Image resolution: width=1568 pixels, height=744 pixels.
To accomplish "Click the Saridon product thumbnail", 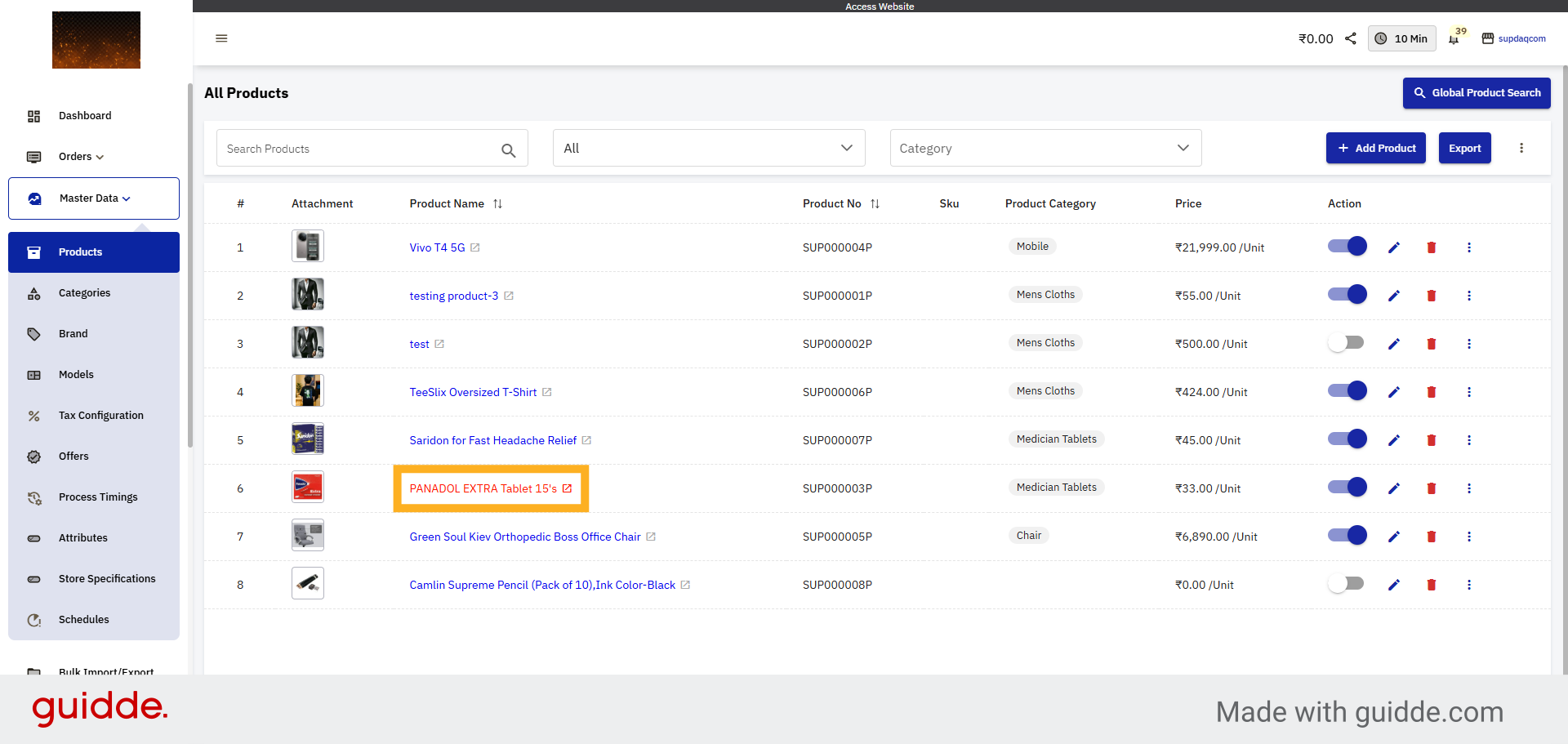I will (308, 439).
